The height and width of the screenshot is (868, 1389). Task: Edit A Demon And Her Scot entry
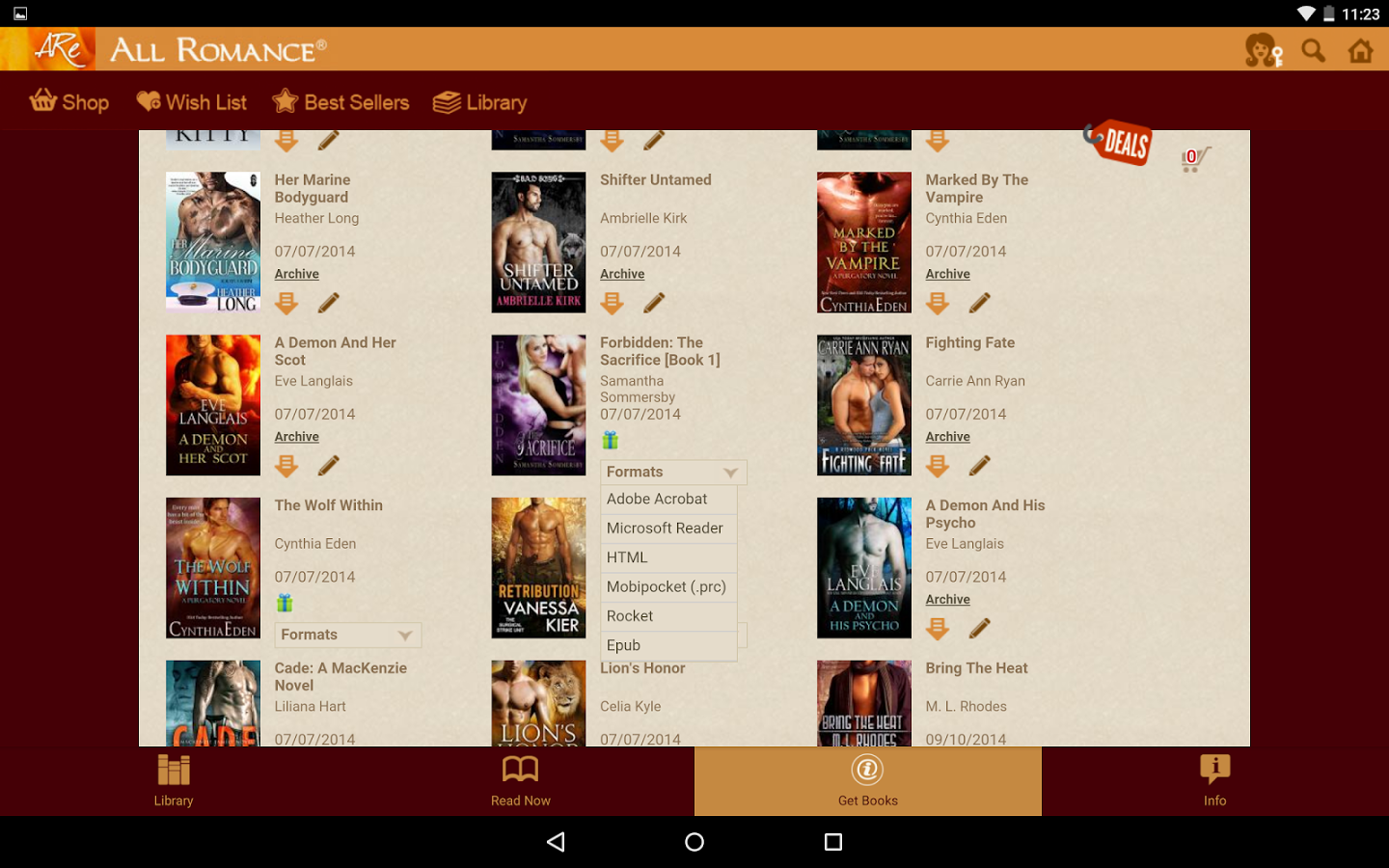329,466
